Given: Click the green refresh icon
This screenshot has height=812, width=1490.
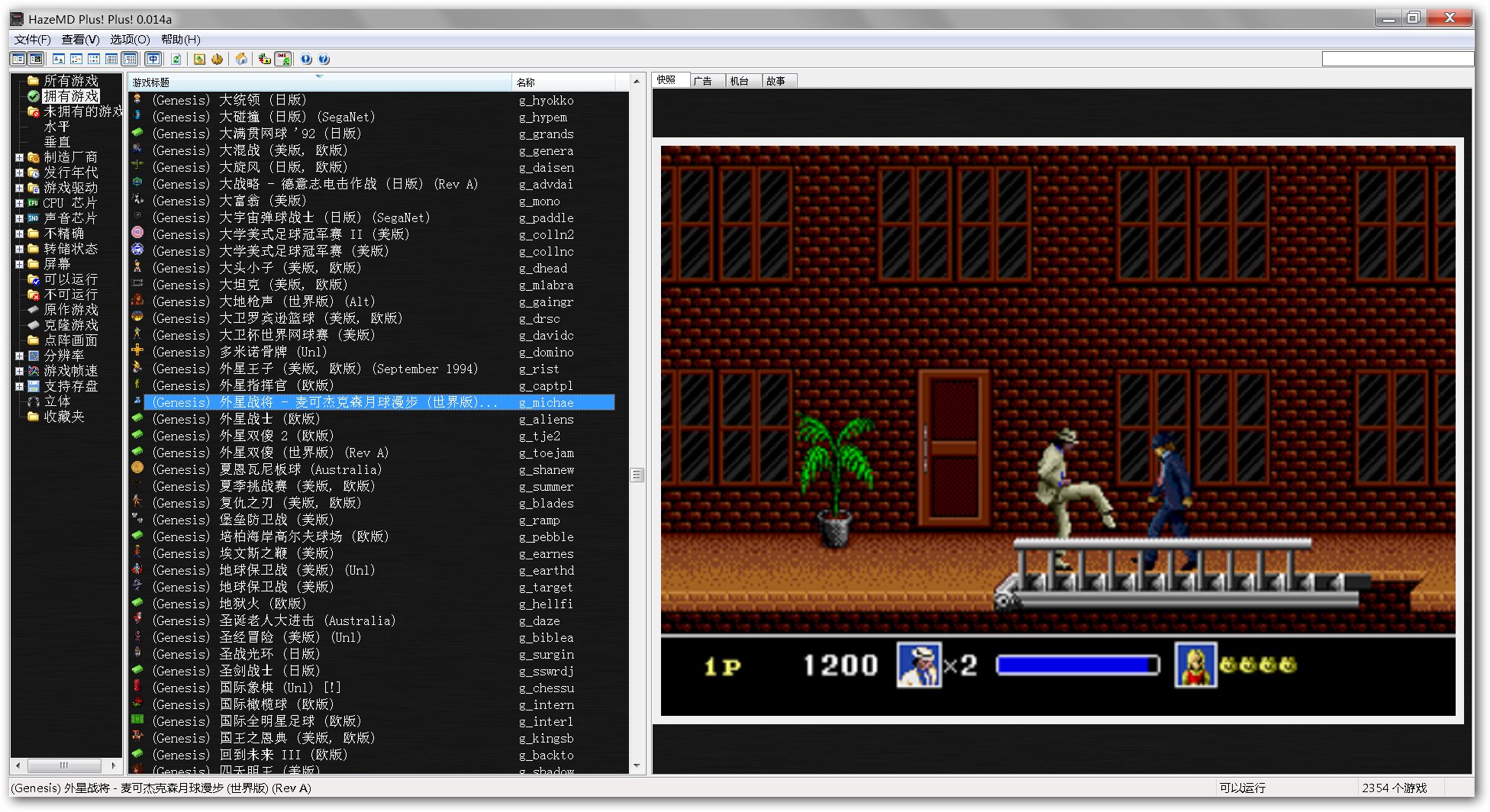Looking at the screenshot, I should [176, 59].
